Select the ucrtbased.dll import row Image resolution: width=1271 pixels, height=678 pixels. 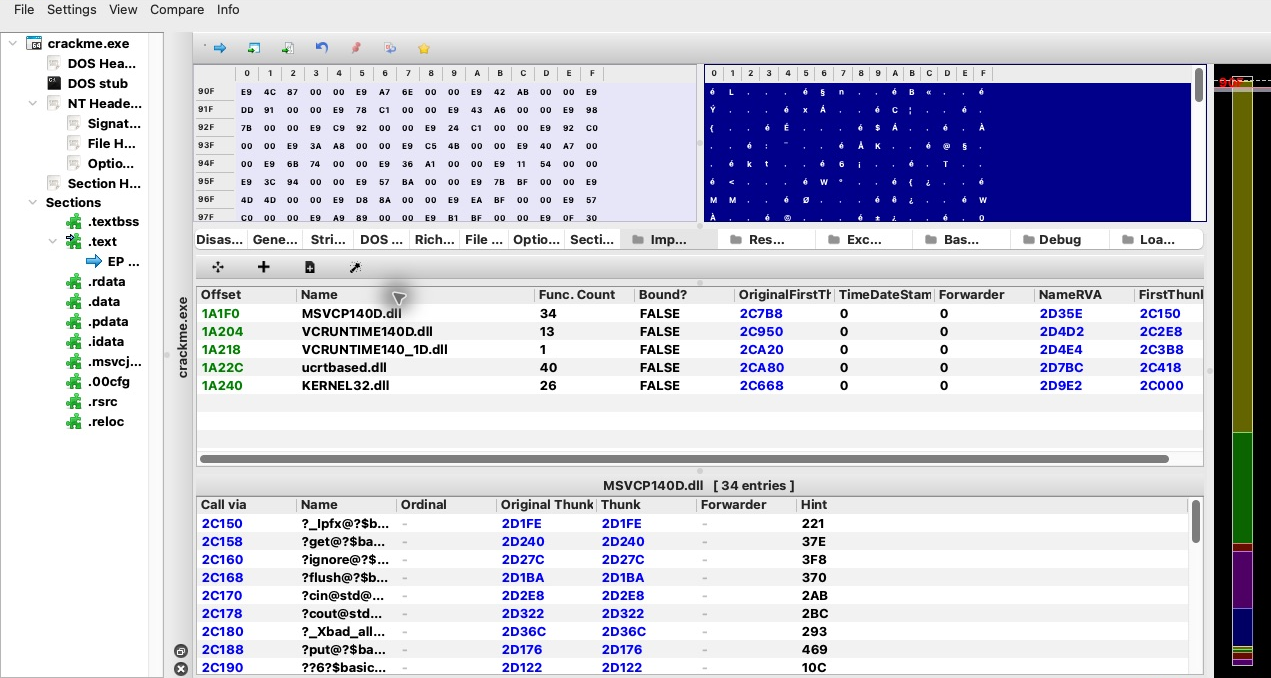click(x=699, y=367)
